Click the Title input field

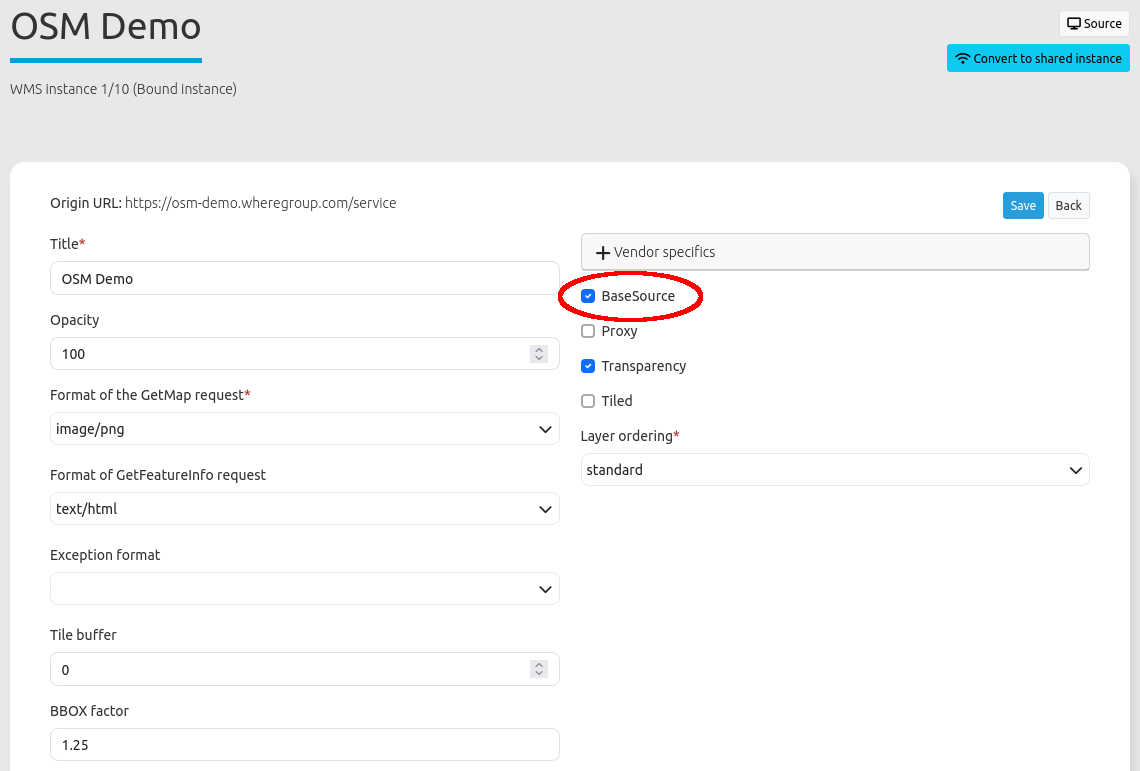(304, 279)
